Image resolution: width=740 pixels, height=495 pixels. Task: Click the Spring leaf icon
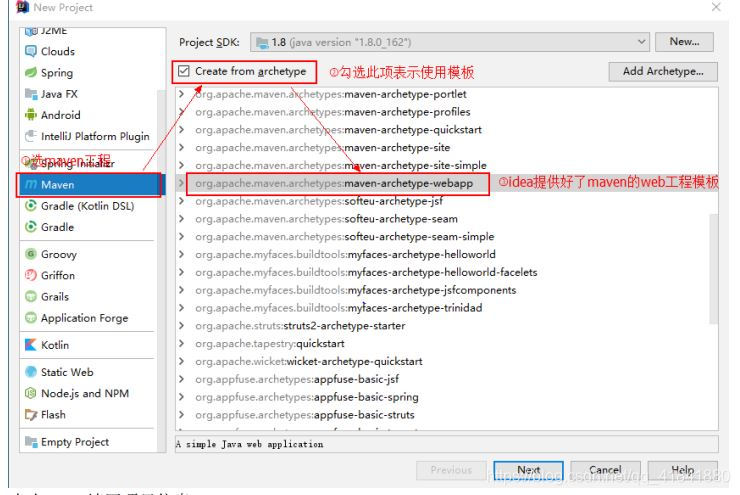coord(31,72)
